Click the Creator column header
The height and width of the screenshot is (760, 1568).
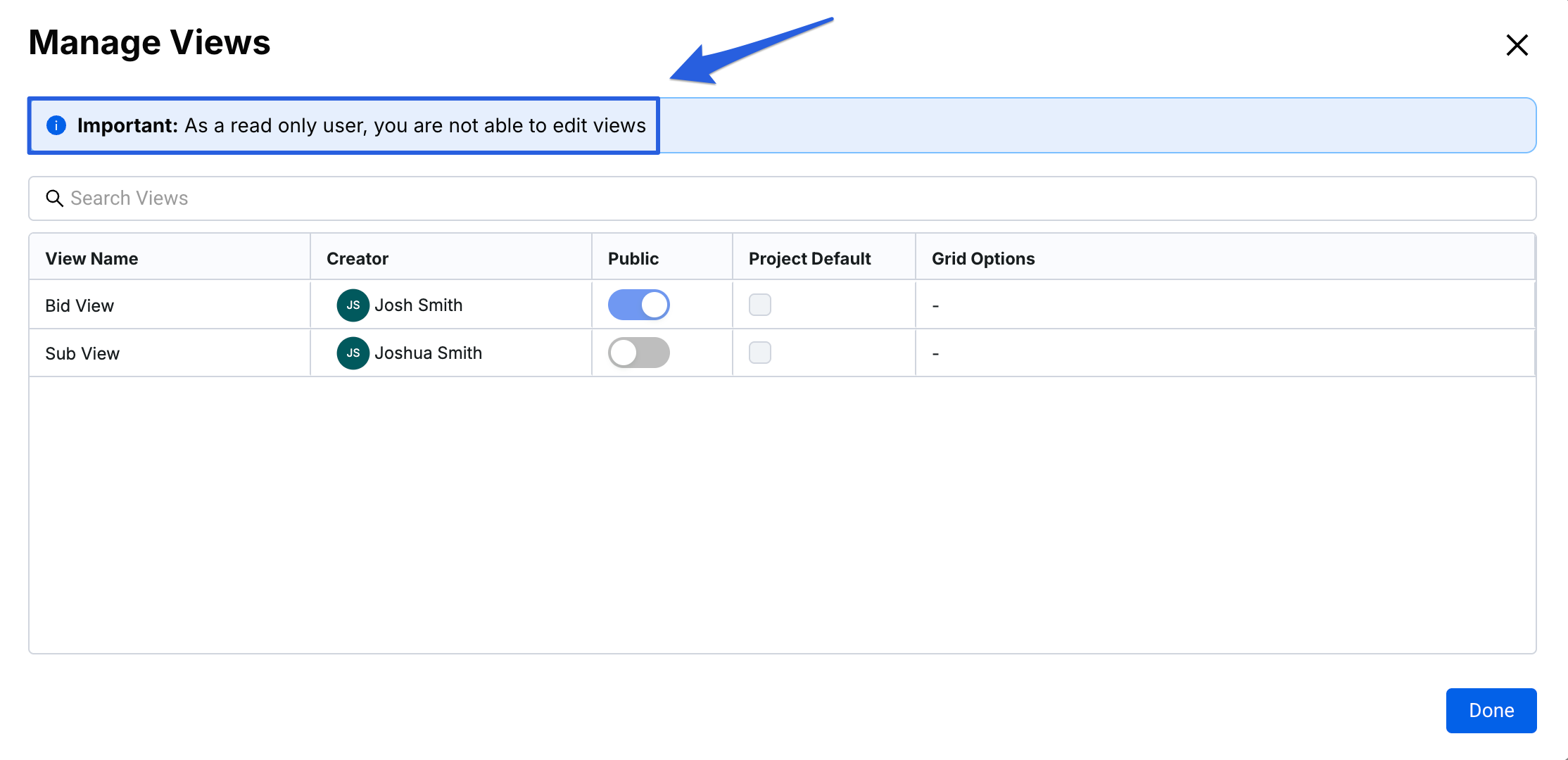tap(357, 259)
